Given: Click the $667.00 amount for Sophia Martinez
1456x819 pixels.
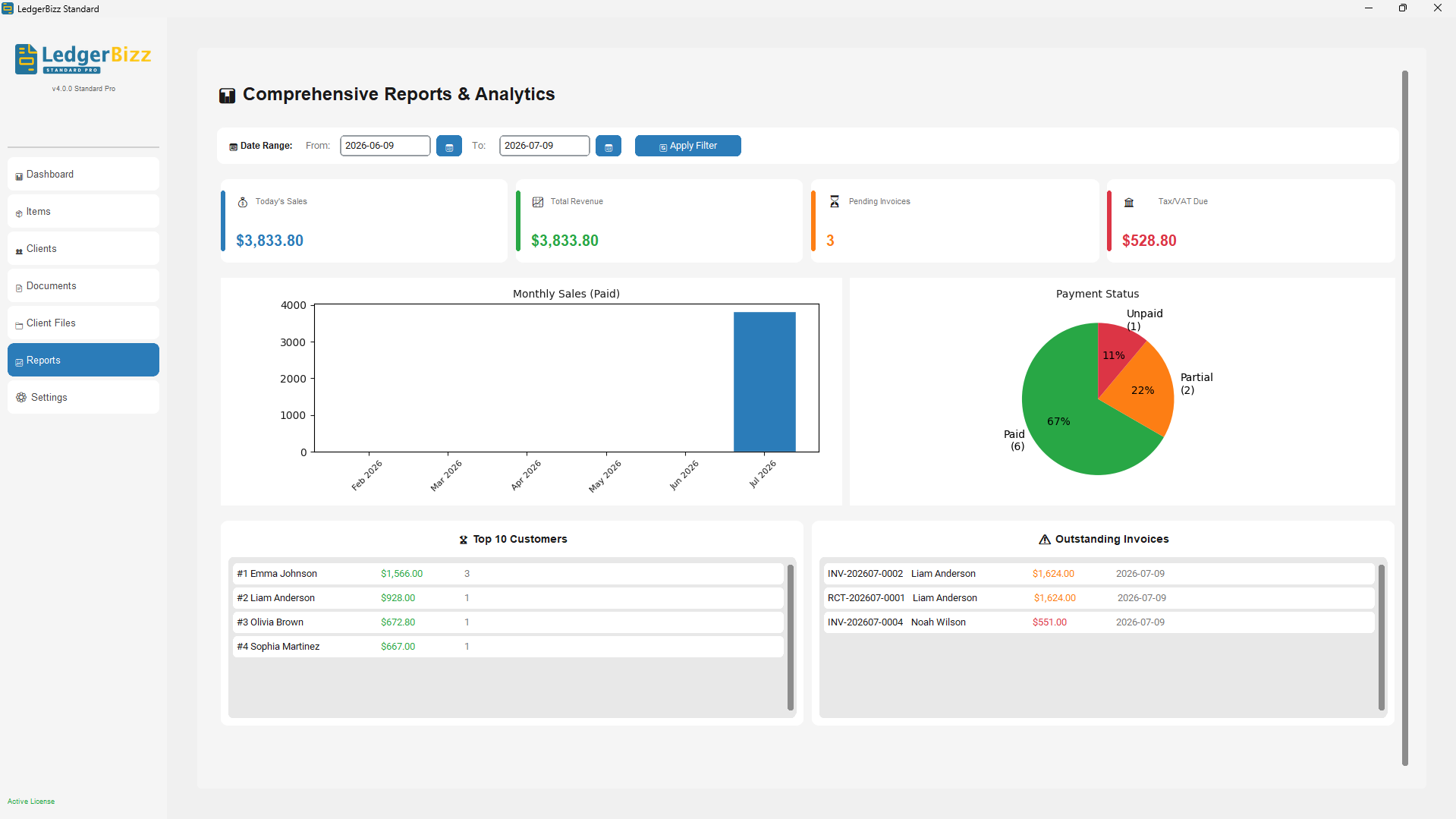Looking at the screenshot, I should pyautogui.click(x=398, y=647).
